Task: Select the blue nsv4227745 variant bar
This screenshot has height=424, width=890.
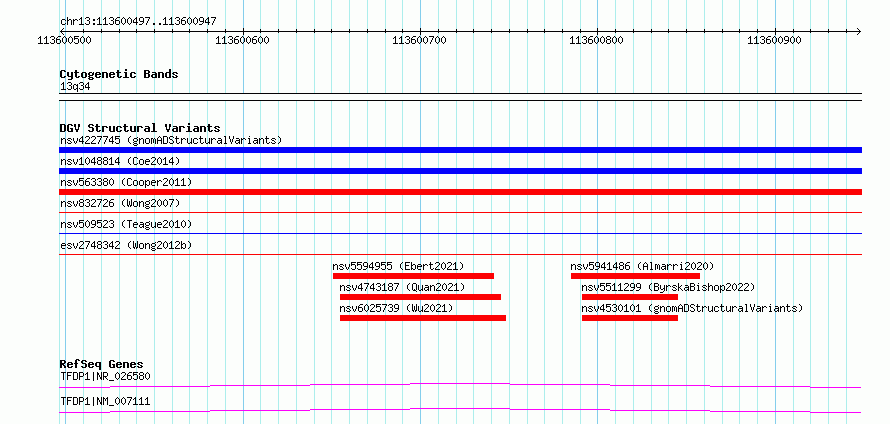Action: (x=460, y=150)
